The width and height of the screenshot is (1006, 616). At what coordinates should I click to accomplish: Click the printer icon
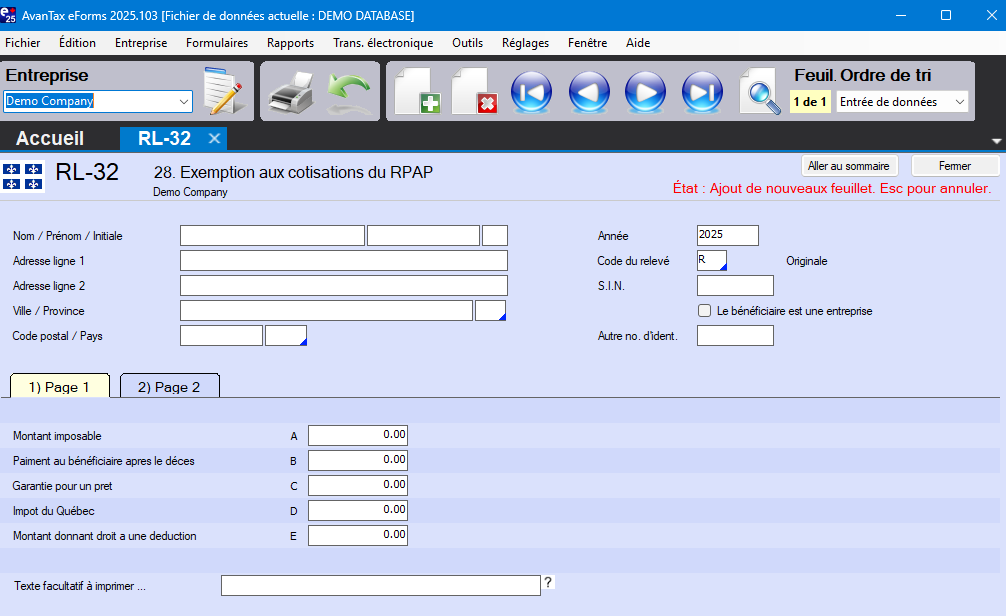coord(291,93)
